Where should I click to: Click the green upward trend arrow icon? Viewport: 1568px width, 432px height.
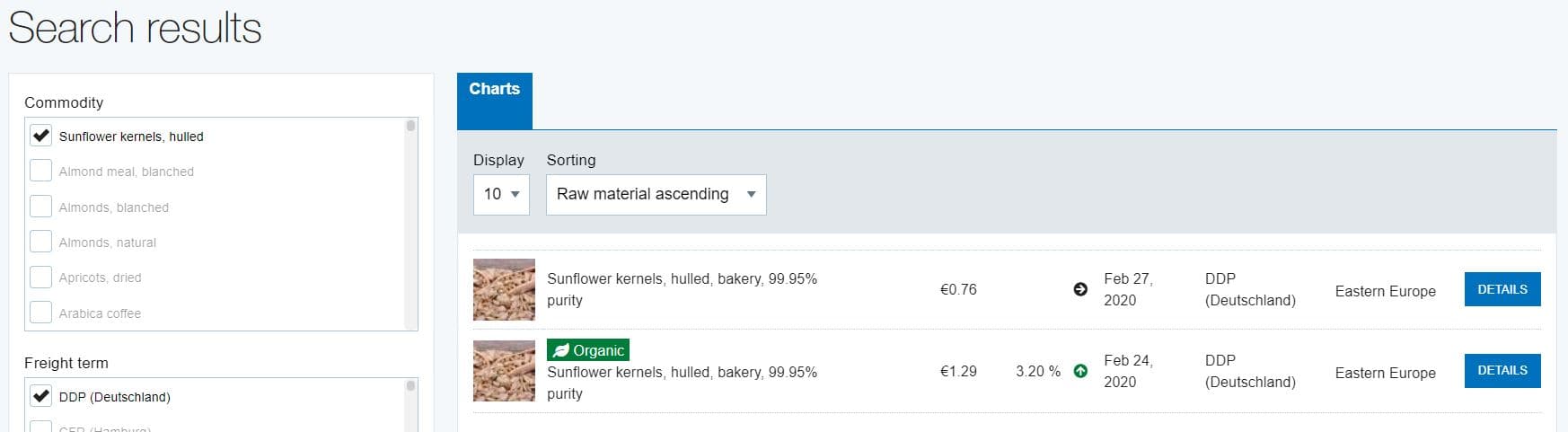coord(1080,371)
